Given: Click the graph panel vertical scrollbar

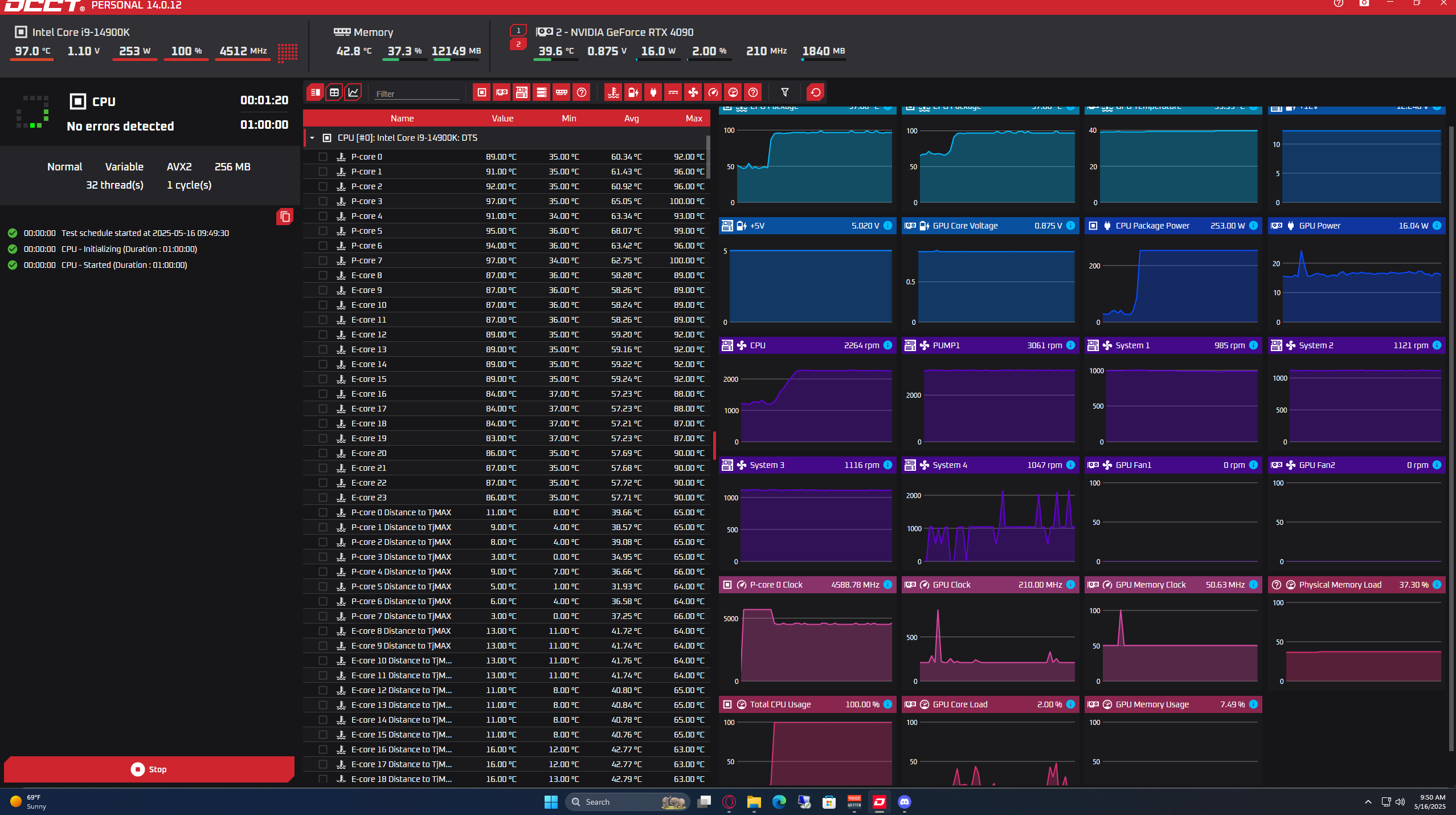Looking at the screenshot, I should point(1451,439).
